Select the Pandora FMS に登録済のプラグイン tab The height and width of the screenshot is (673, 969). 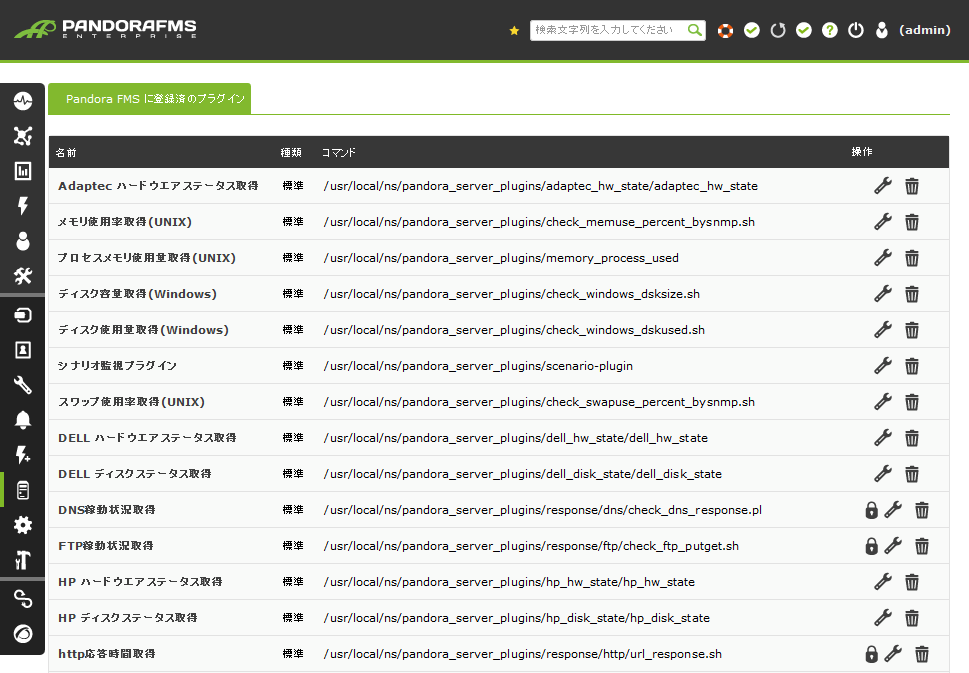click(x=150, y=99)
